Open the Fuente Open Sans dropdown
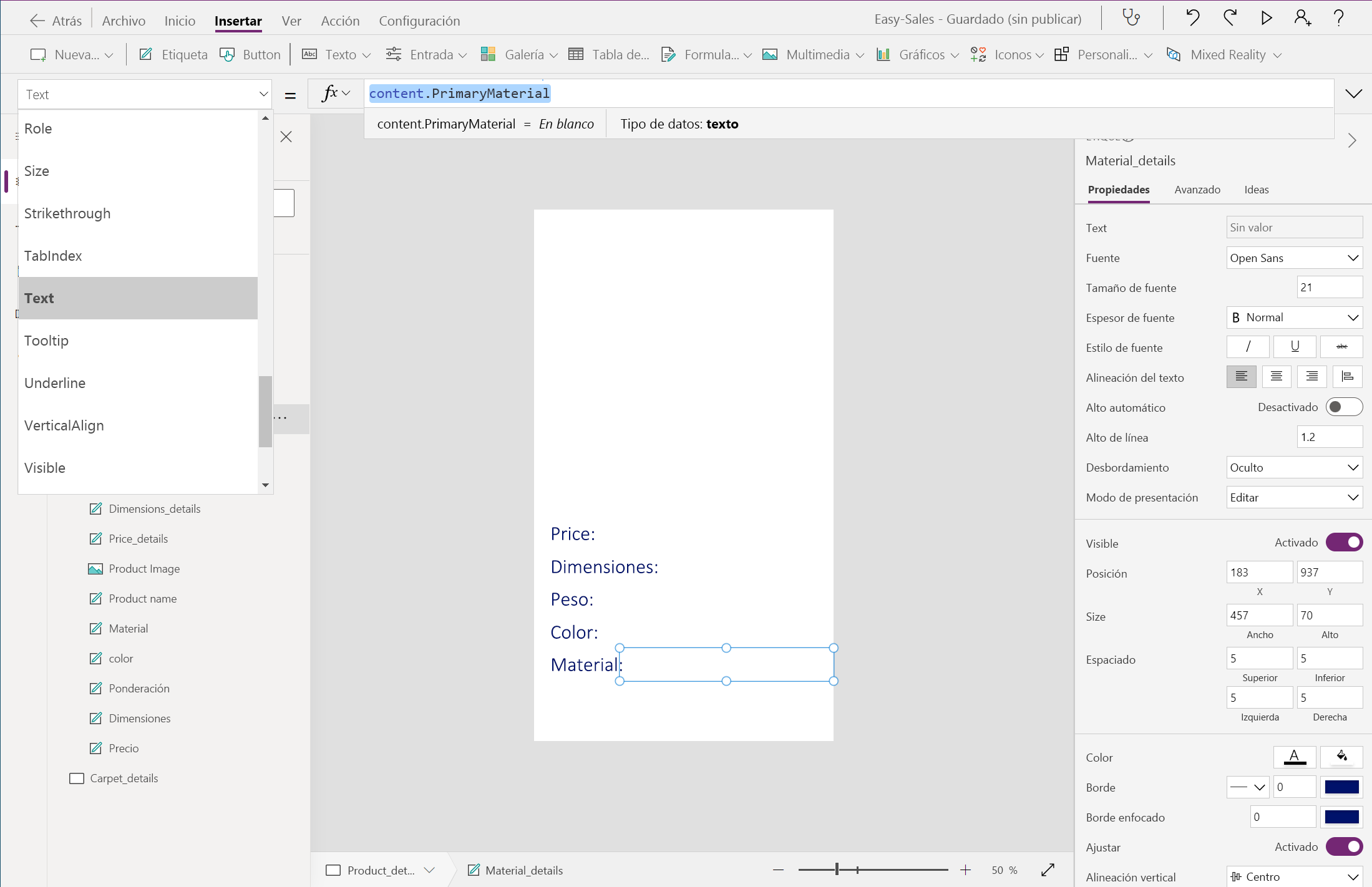 [1294, 258]
